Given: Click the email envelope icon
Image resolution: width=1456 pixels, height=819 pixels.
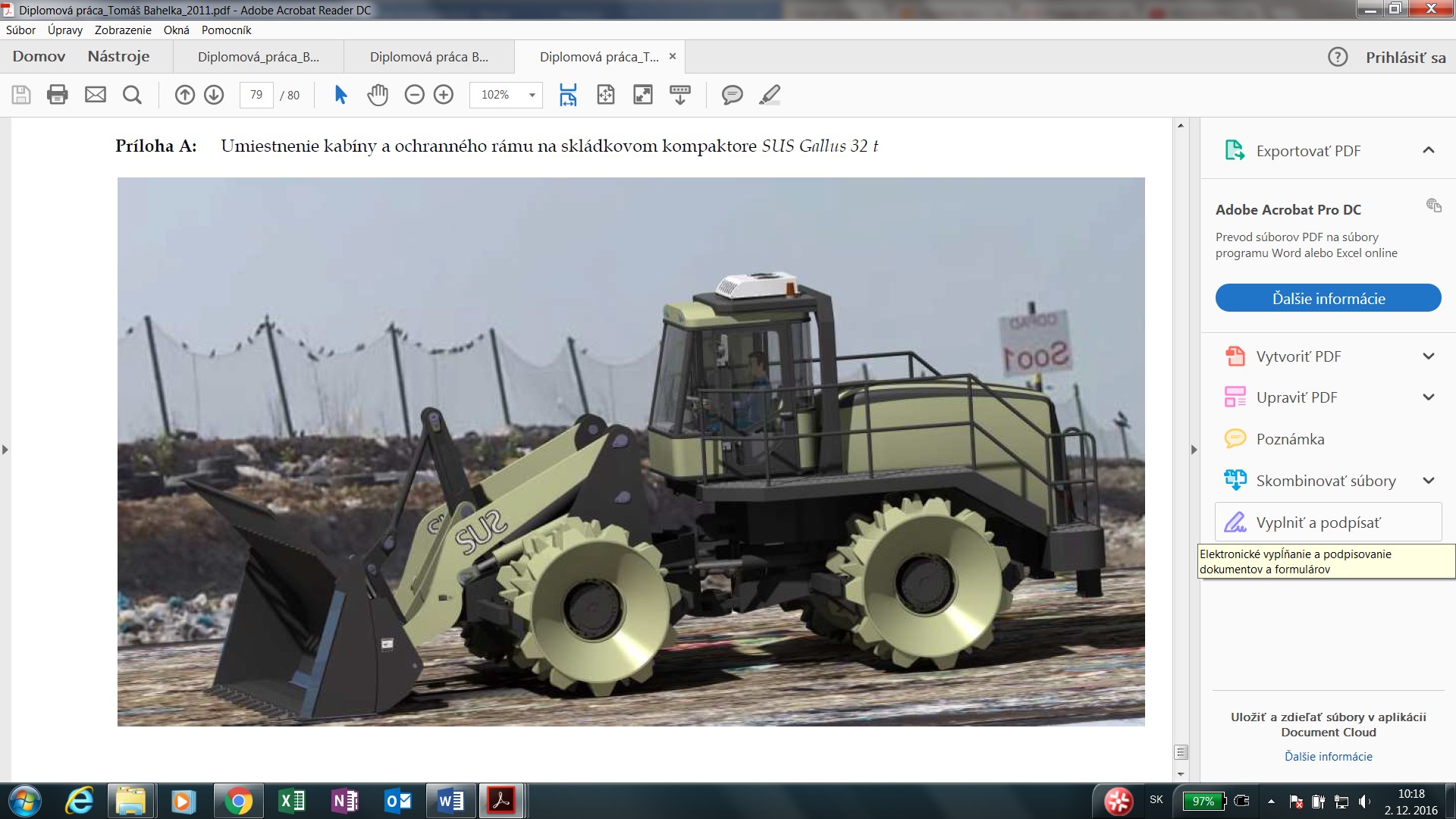Looking at the screenshot, I should pos(96,95).
